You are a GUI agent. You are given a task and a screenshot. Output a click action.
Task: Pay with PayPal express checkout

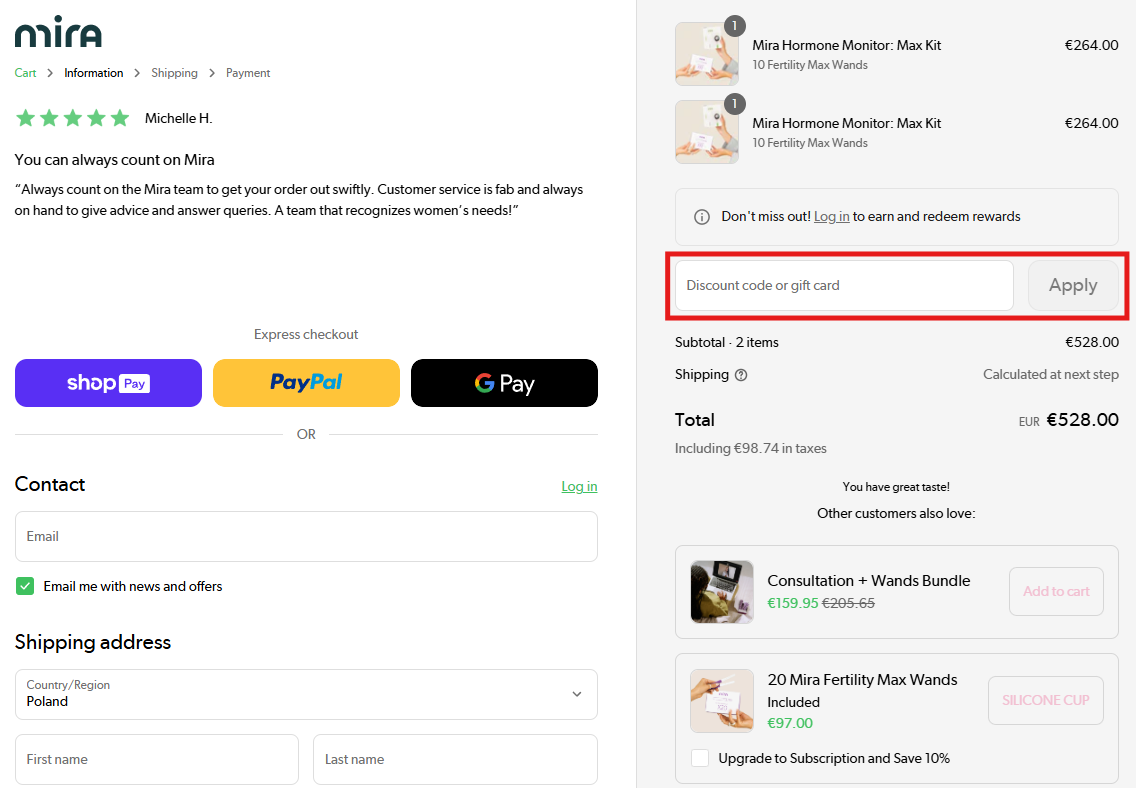306,383
